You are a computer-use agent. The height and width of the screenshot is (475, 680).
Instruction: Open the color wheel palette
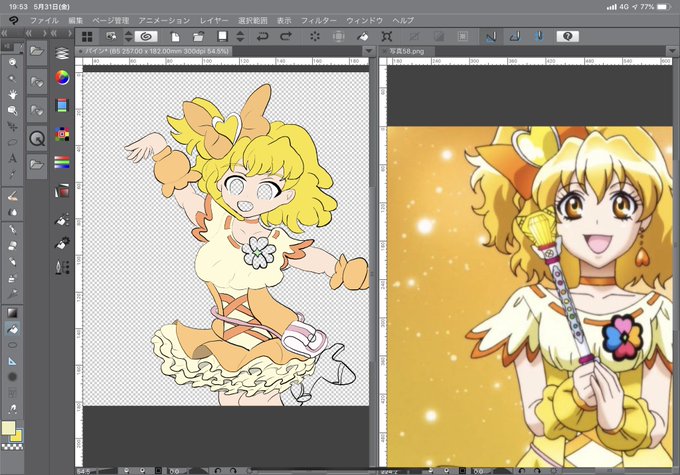click(62, 78)
